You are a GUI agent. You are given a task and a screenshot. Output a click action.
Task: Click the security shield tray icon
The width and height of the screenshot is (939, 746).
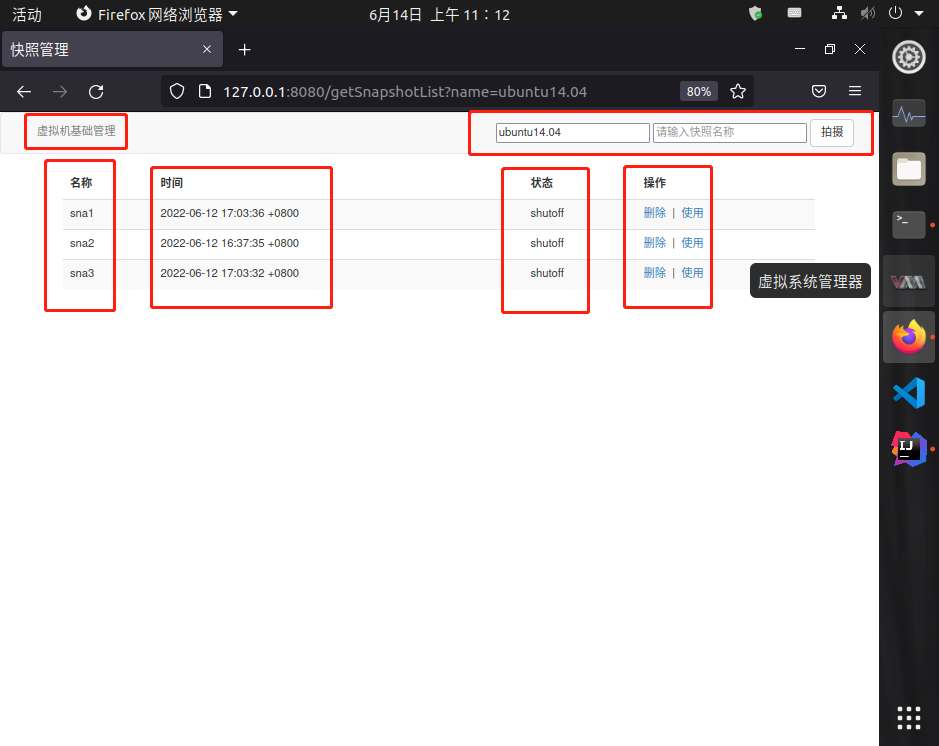pos(756,13)
